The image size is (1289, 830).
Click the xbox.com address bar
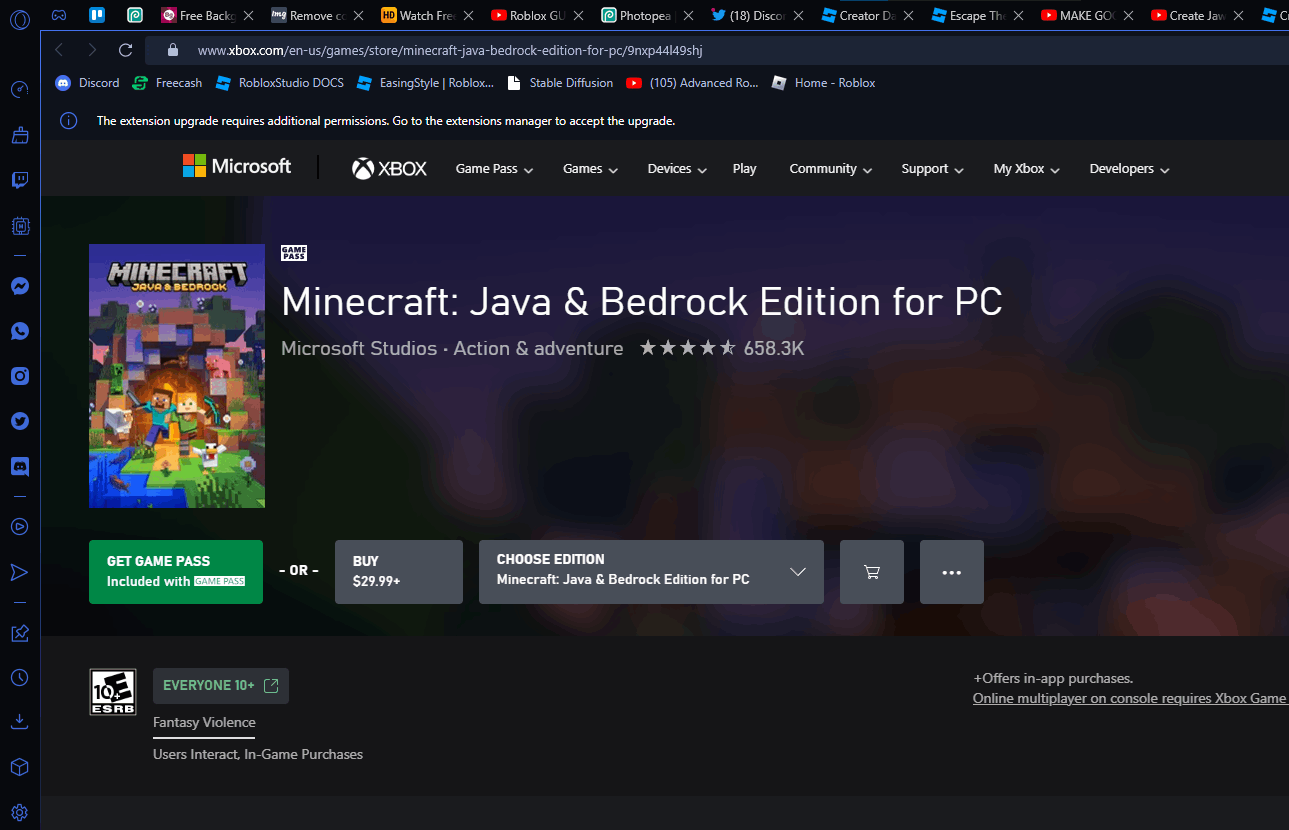point(717,50)
